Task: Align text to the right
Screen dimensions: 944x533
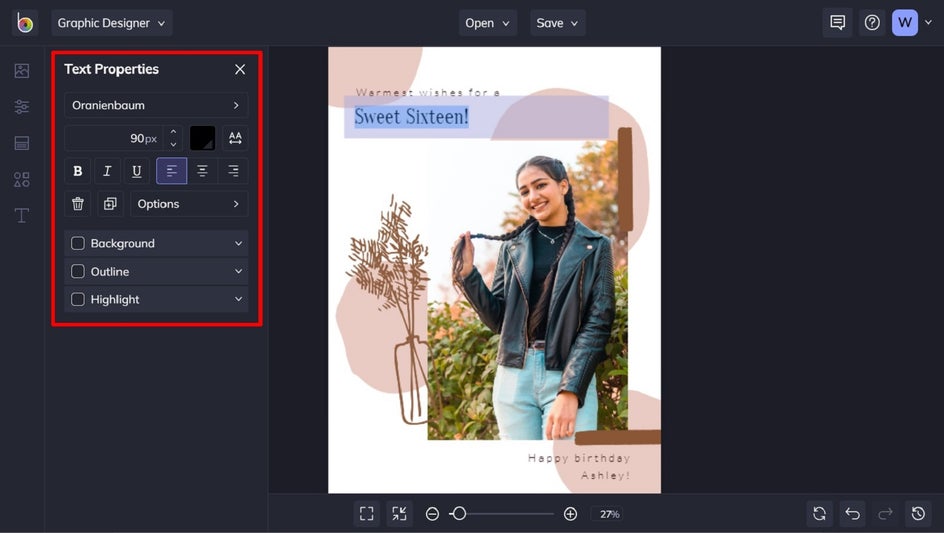Action: click(233, 171)
